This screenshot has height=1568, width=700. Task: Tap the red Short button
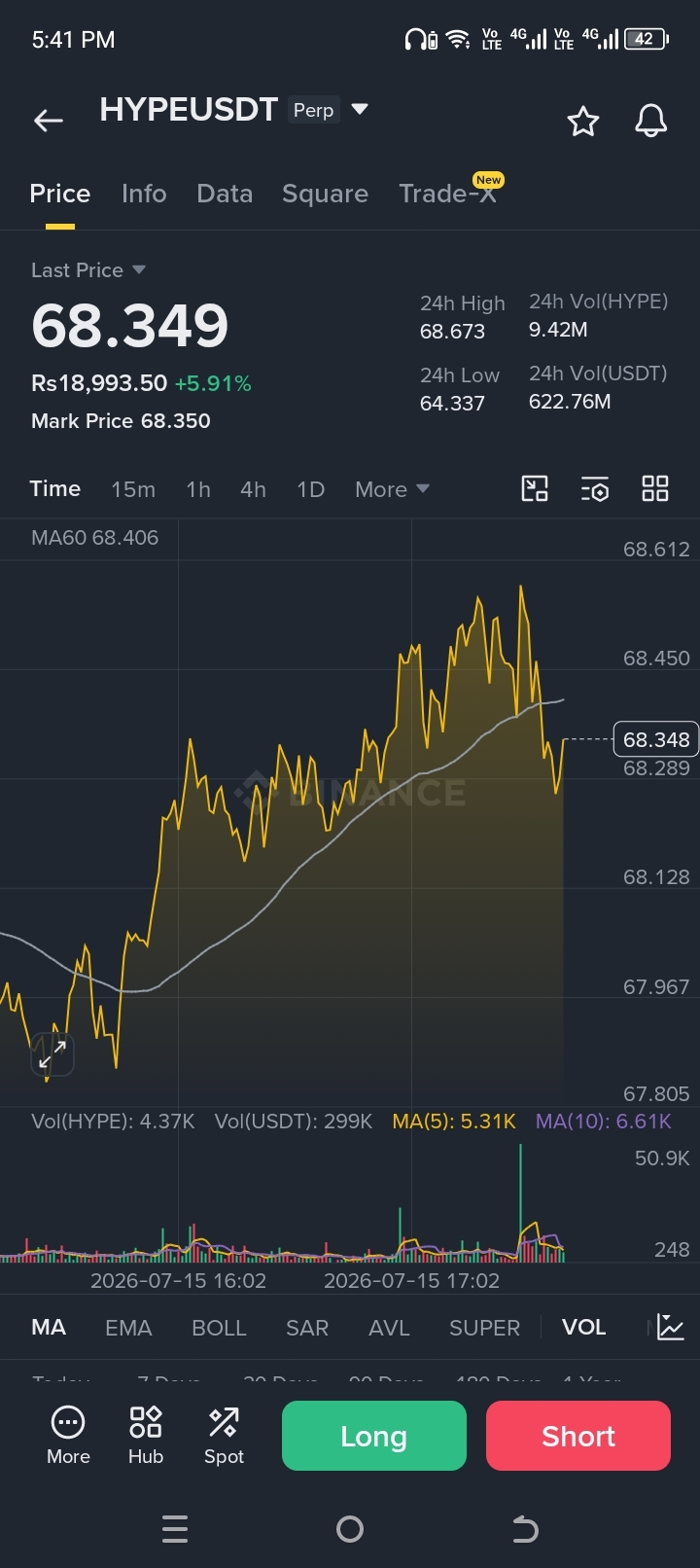coord(578,1436)
